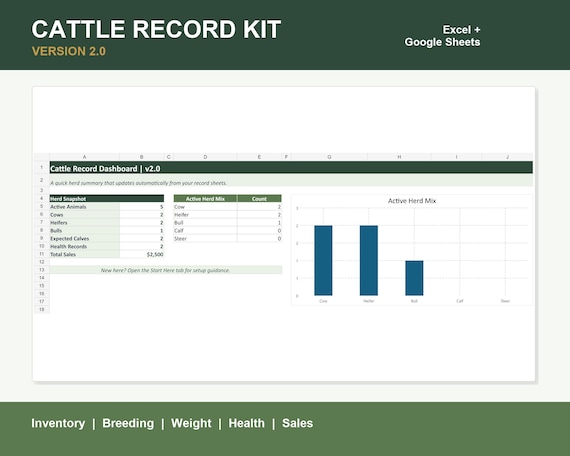Image resolution: width=570 pixels, height=456 pixels.
Task: Select the Active Herd Mix chart title
Action: click(x=412, y=201)
